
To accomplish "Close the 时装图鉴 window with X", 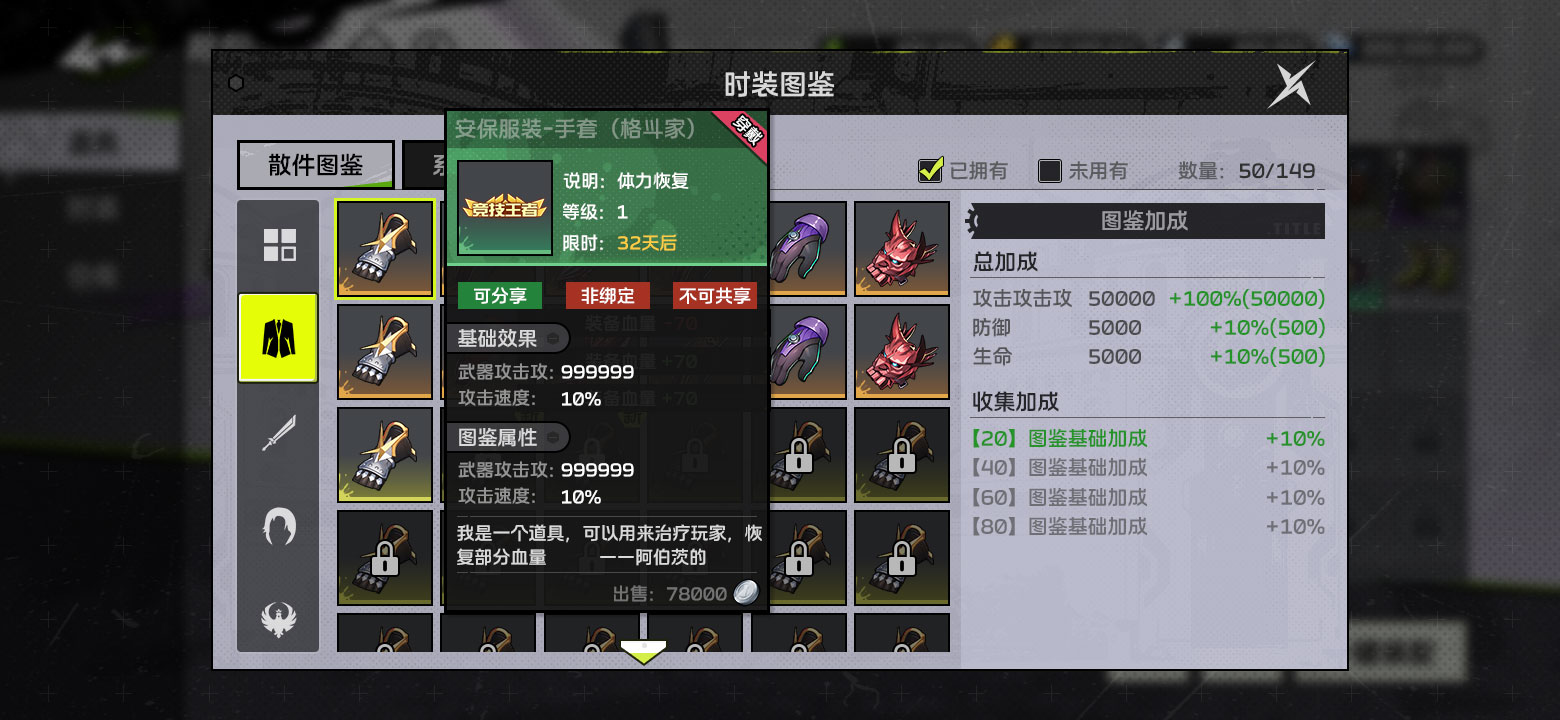I will (1291, 84).
